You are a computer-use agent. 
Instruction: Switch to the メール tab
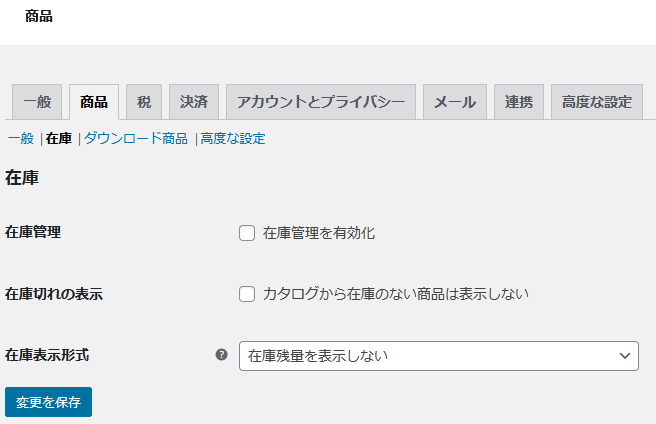click(455, 102)
